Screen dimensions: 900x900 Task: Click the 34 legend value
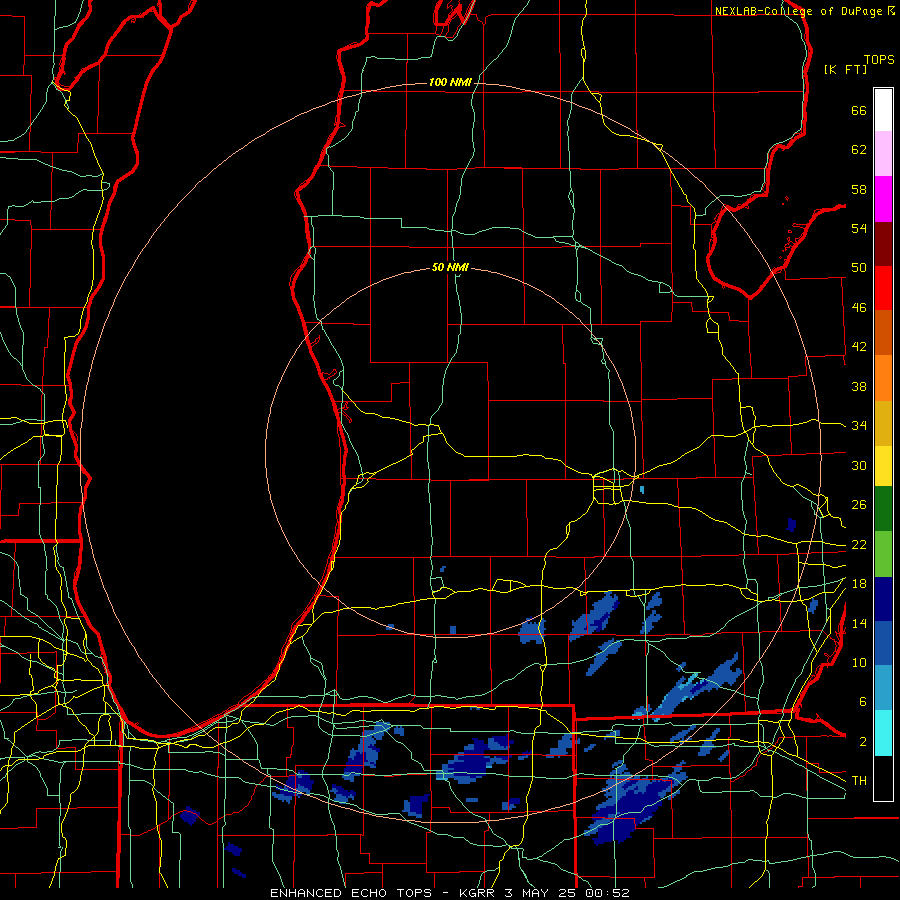click(x=859, y=425)
